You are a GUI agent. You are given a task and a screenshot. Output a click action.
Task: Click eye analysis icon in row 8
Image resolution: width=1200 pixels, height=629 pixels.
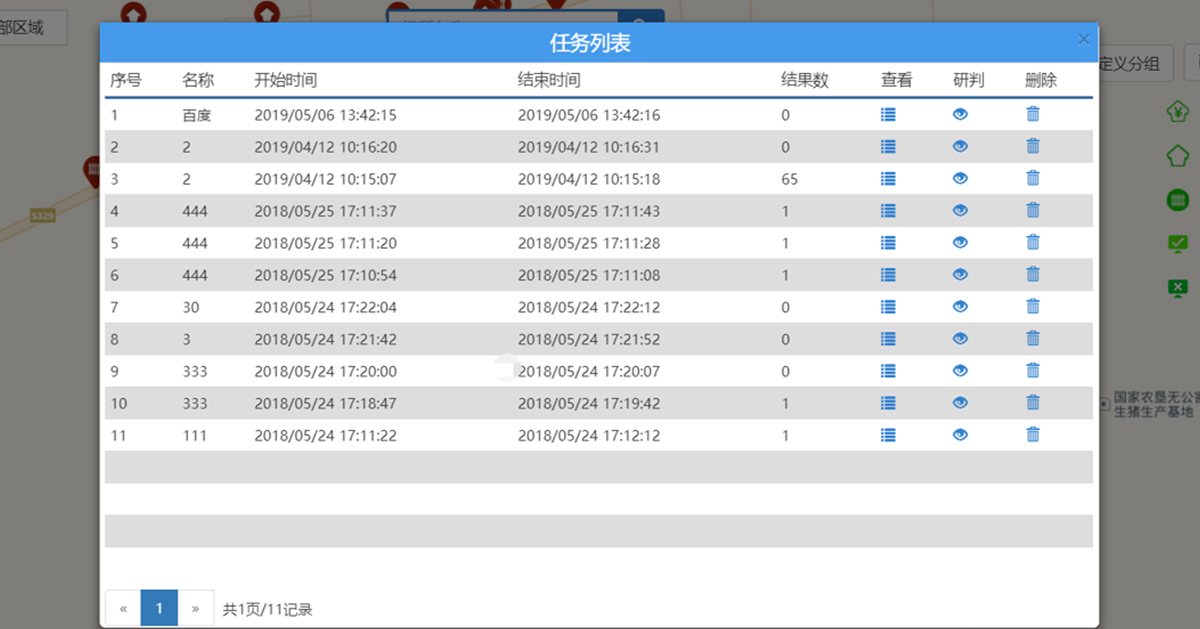click(x=960, y=338)
